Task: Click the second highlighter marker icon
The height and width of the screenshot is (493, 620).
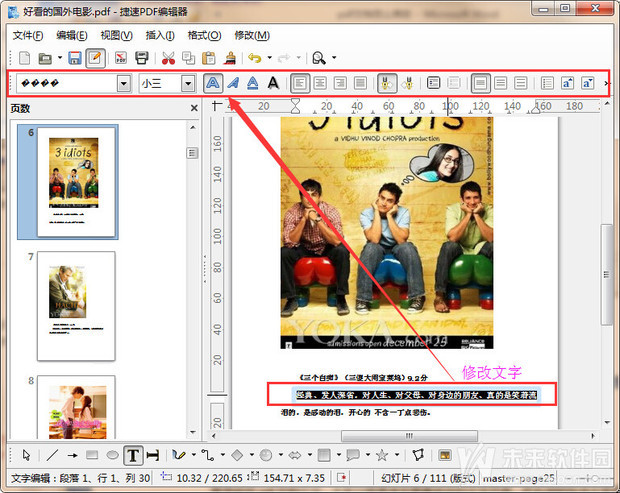Action: pos(407,83)
